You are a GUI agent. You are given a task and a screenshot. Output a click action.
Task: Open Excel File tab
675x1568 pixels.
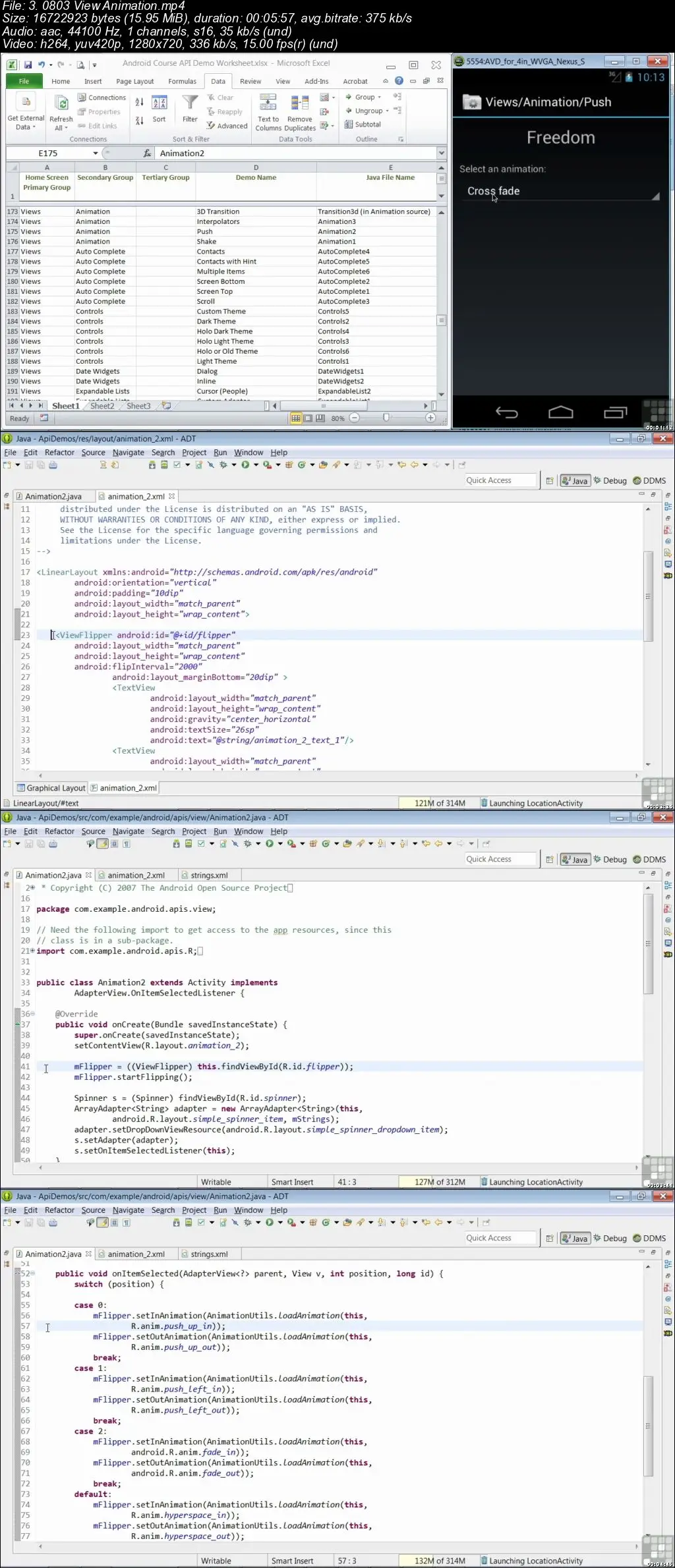click(24, 81)
